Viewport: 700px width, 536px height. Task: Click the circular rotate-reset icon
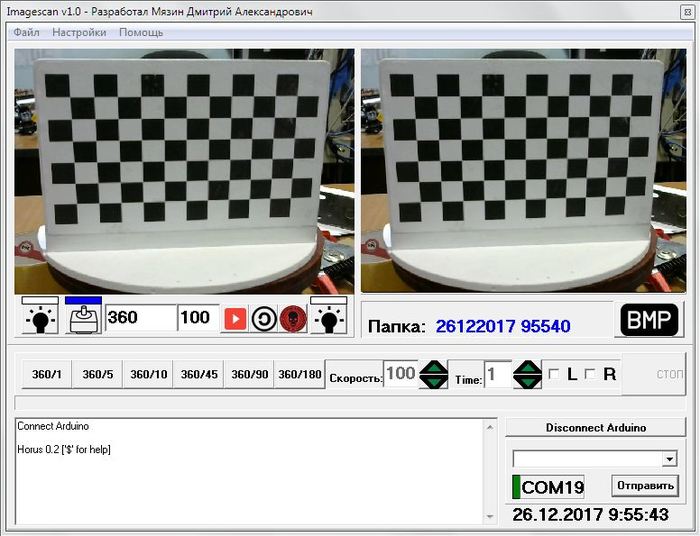264,318
